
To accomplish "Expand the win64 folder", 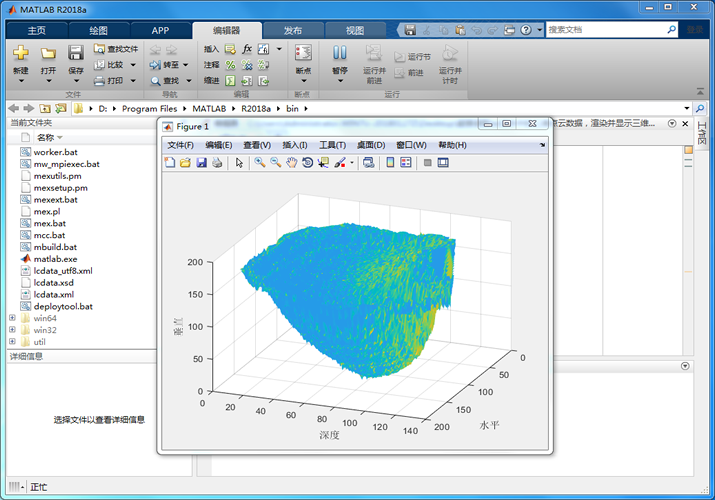I will [x=12, y=318].
